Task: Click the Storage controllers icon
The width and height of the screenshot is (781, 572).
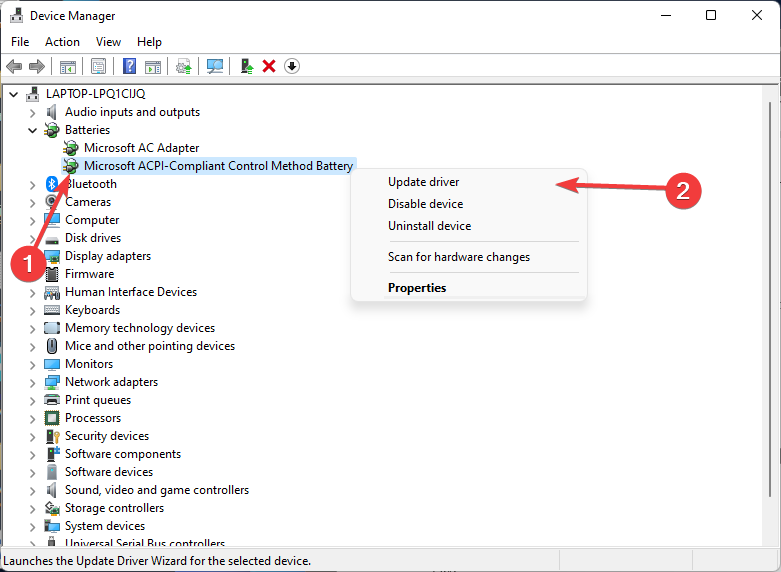Action: pos(52,508)
